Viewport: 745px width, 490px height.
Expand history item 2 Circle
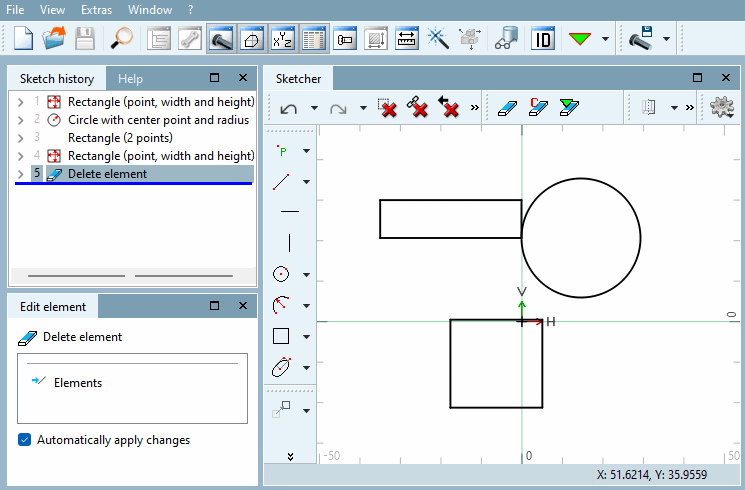tap(20, 120)
